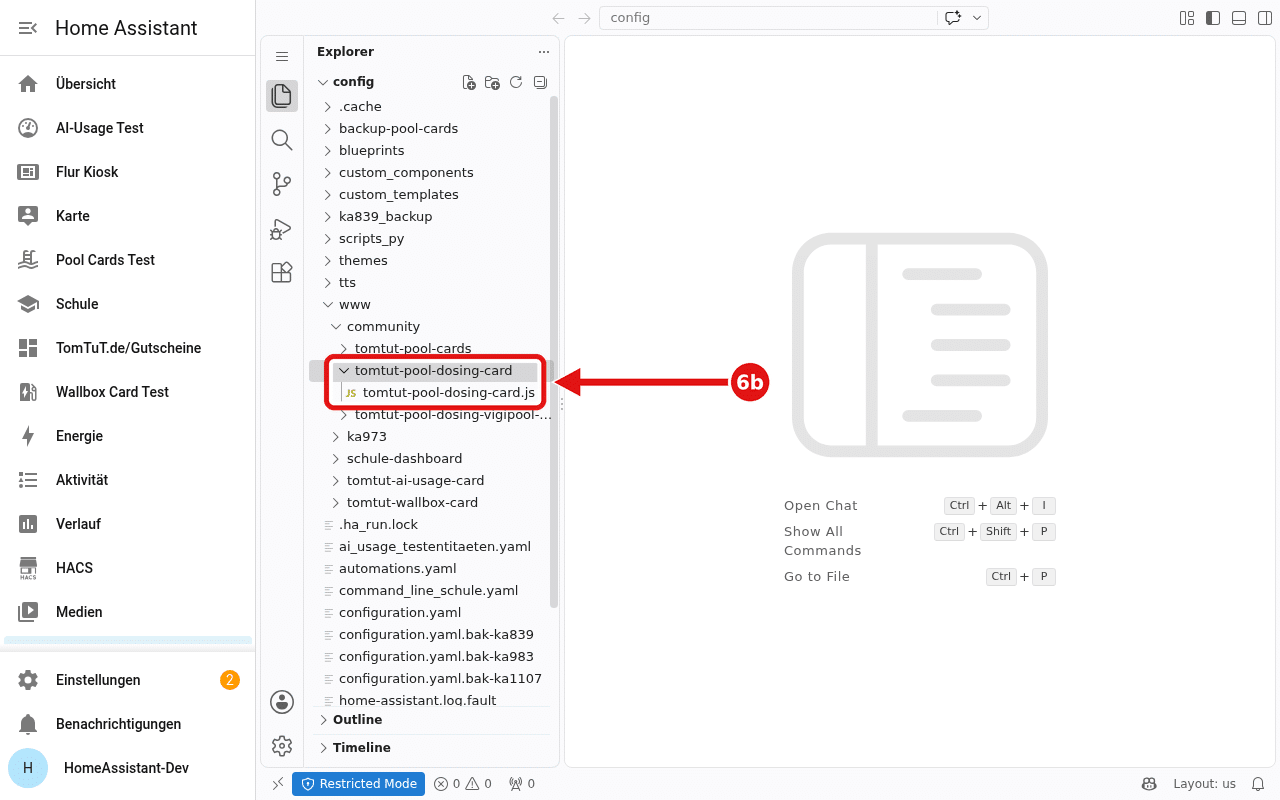Open the chat dropdown arrow in title bar
This screenshot has height=800, width=1280.
point(977,18)
